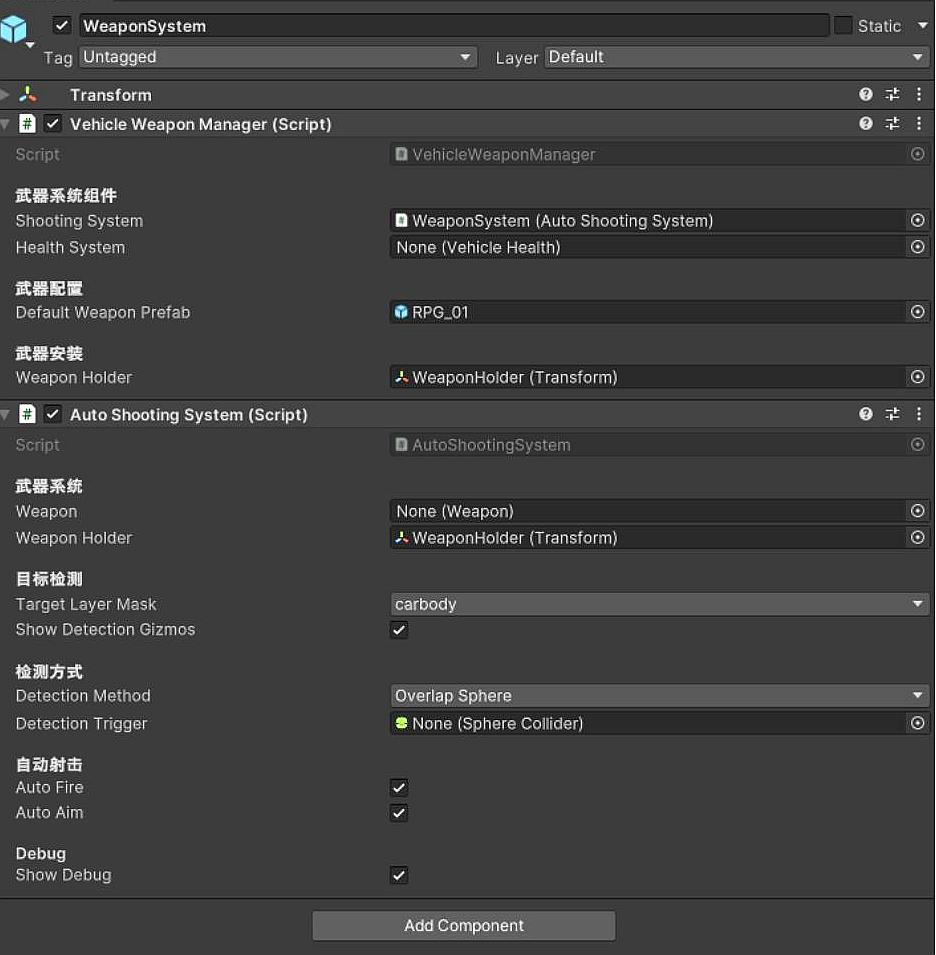The image size is (936, 955).
Task: Click the Add Component button
Action: pos(464,926)
